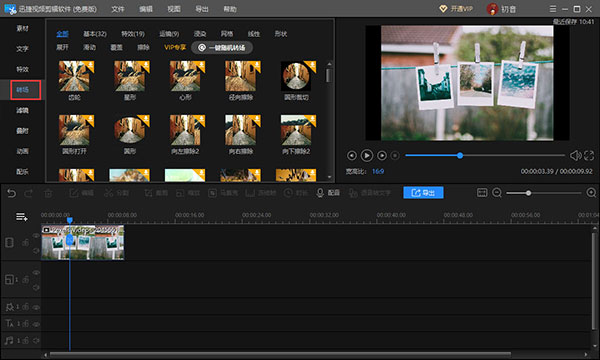Click the timeline zoom-out magnifier

(497, 193)
